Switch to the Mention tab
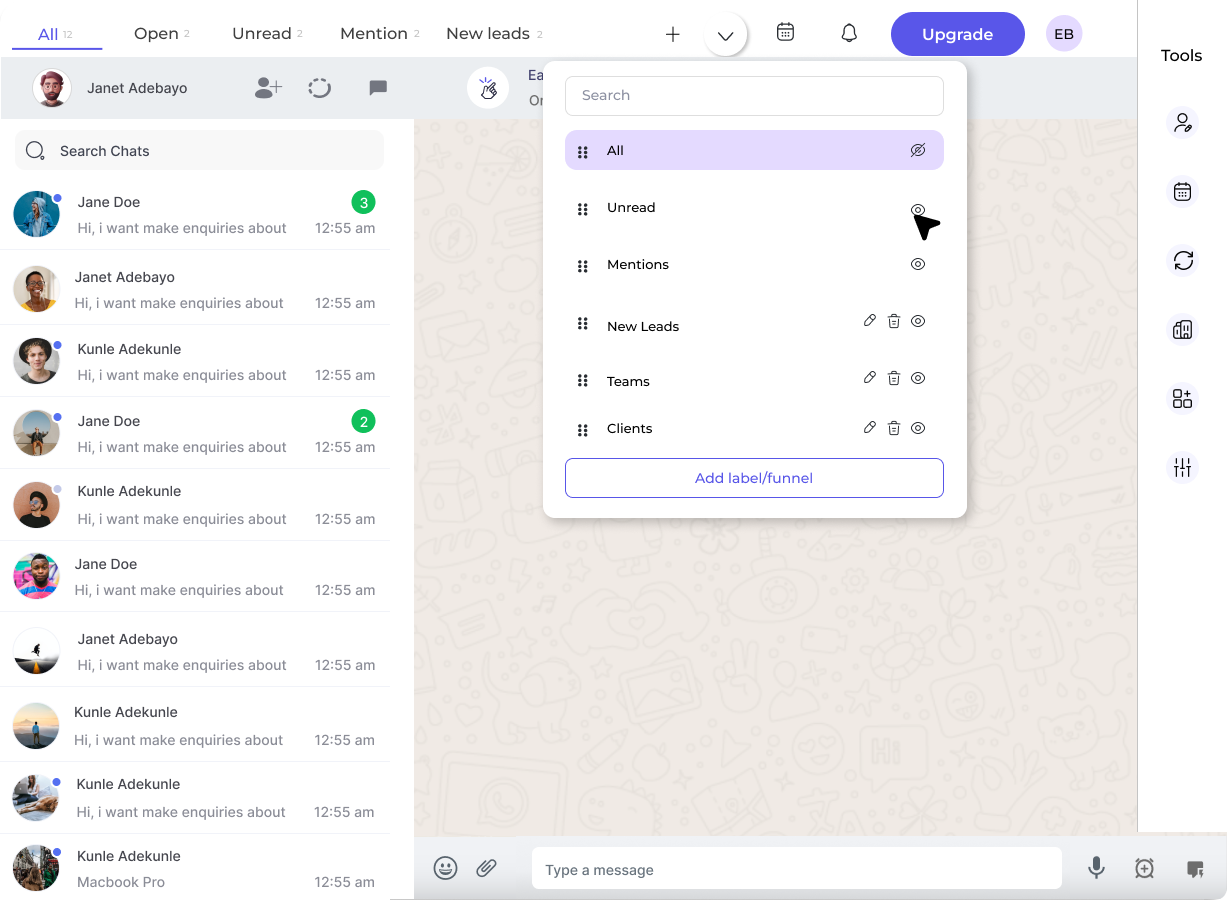 [x=379, y=33]
